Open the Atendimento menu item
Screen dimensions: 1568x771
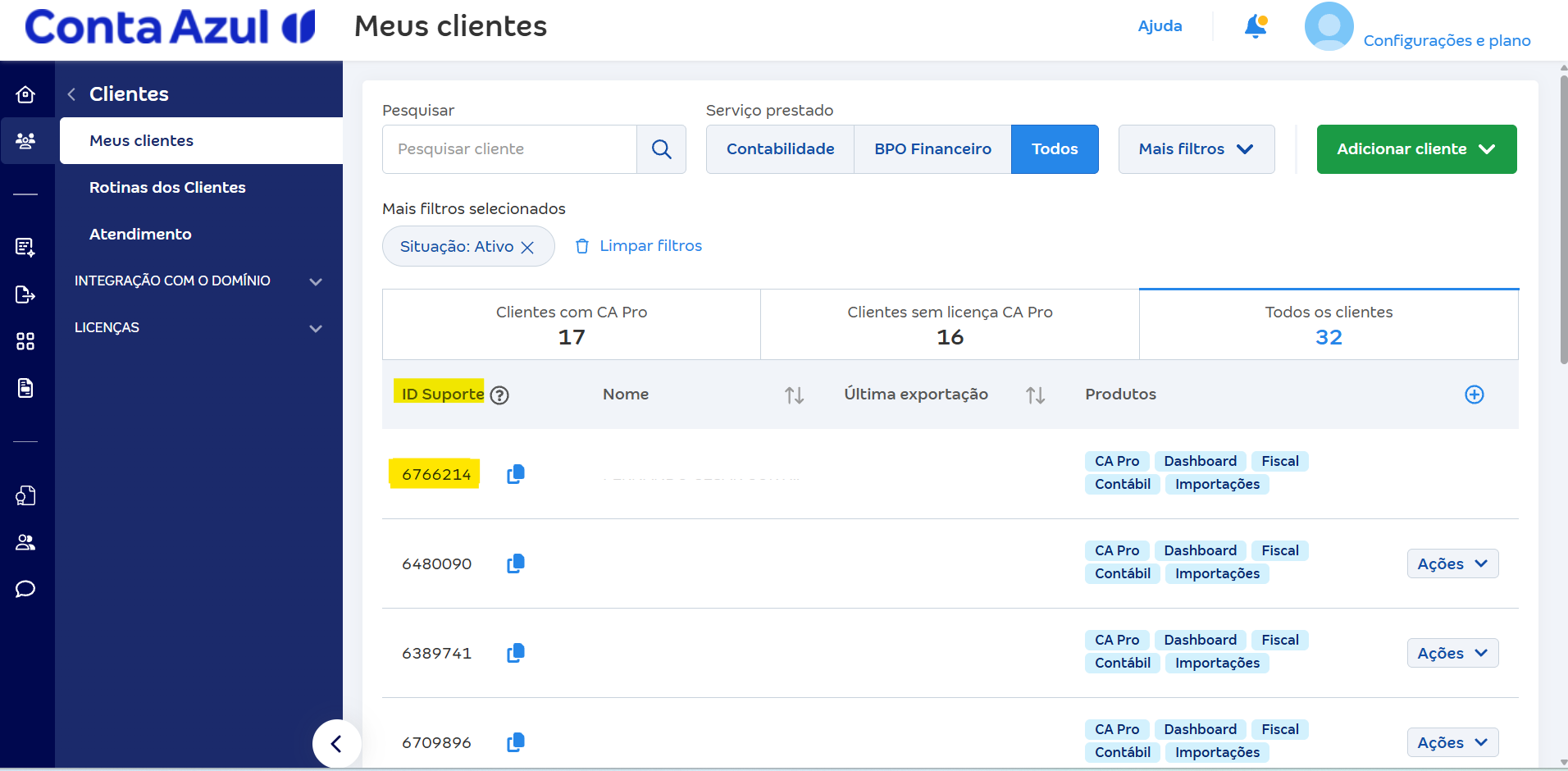click(140, 235)
